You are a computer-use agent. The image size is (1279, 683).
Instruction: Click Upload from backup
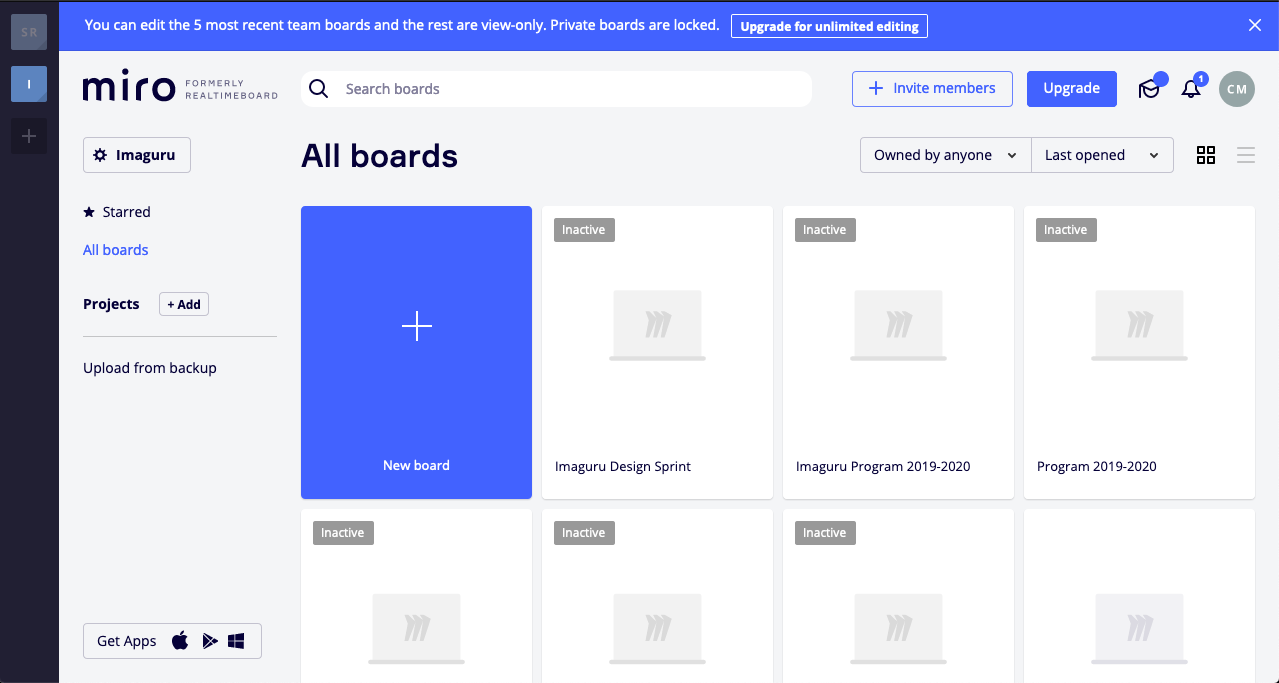click(x=150, y=368)
